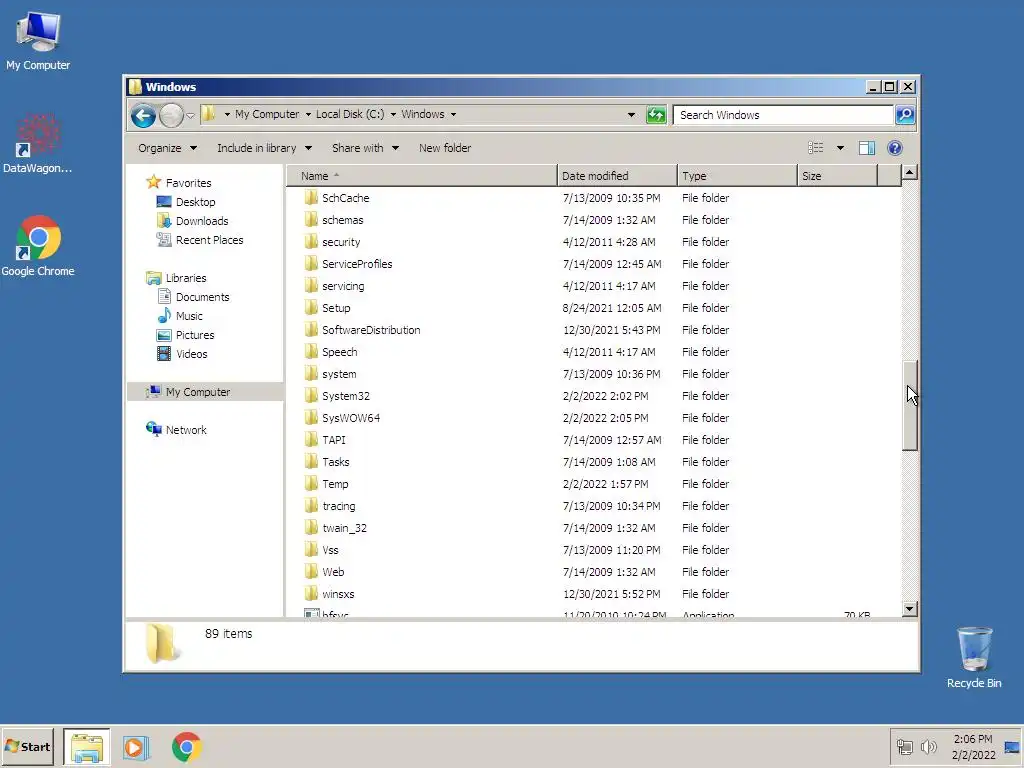Sort by the Size column header

click(837, 176)
